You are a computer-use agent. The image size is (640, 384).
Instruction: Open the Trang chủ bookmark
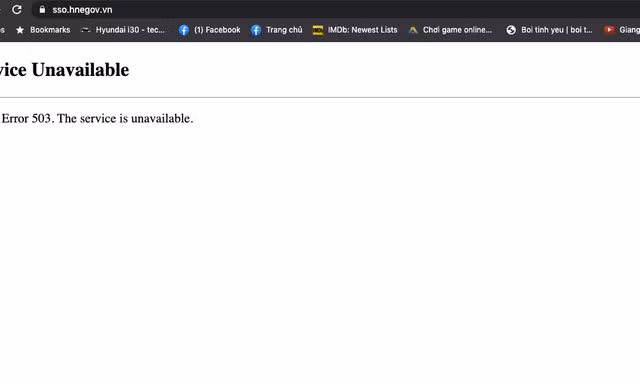pyautogui.click(x=276, y=30)
